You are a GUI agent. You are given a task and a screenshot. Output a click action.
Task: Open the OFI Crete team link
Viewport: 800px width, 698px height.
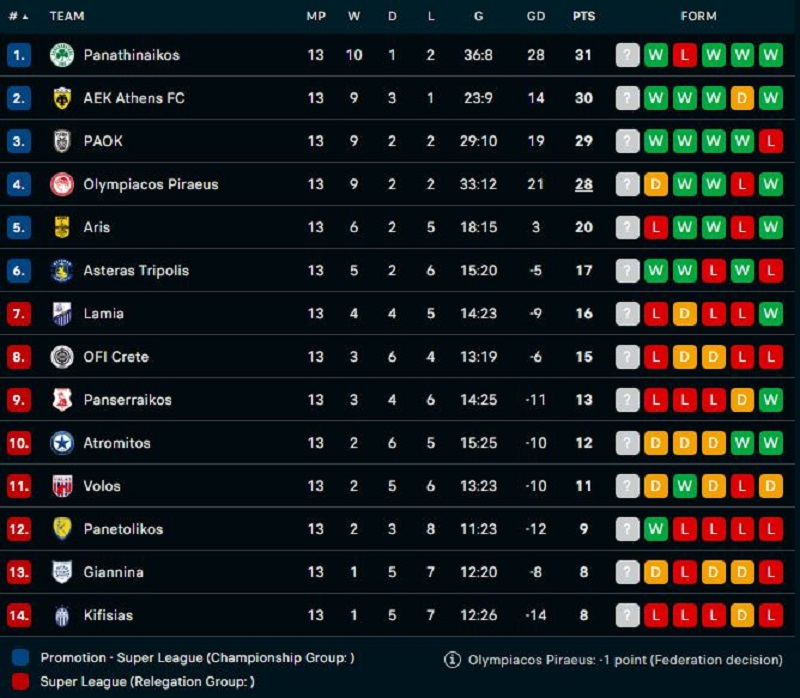coord(116,357)
